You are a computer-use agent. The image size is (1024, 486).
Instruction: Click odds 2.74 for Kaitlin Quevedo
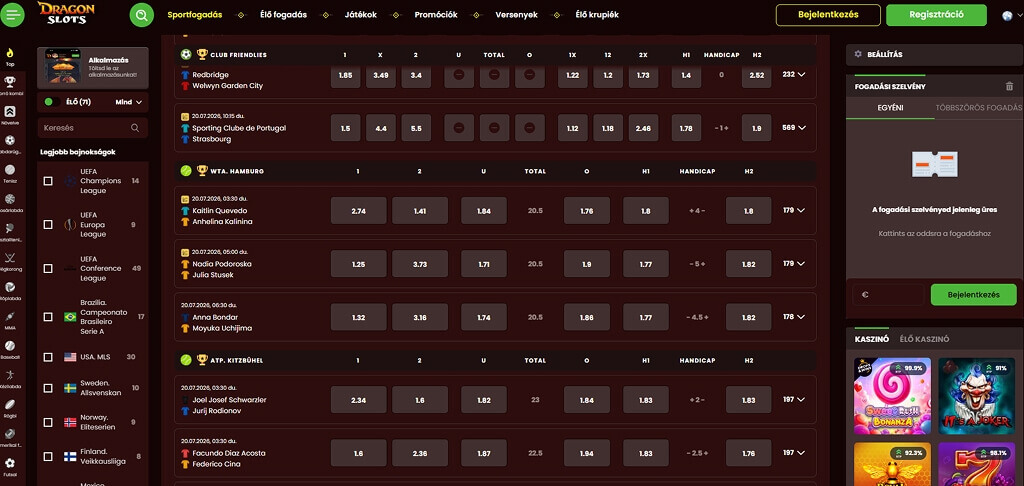point(359,210)
